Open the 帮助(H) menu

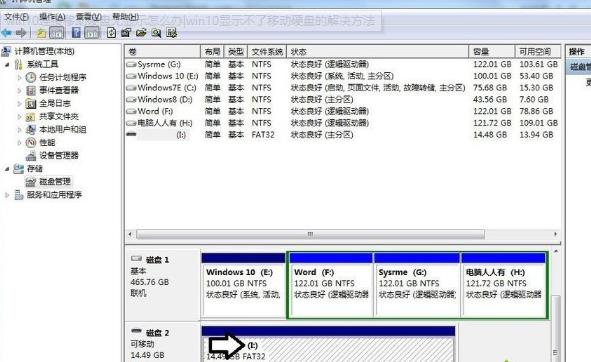126,17
